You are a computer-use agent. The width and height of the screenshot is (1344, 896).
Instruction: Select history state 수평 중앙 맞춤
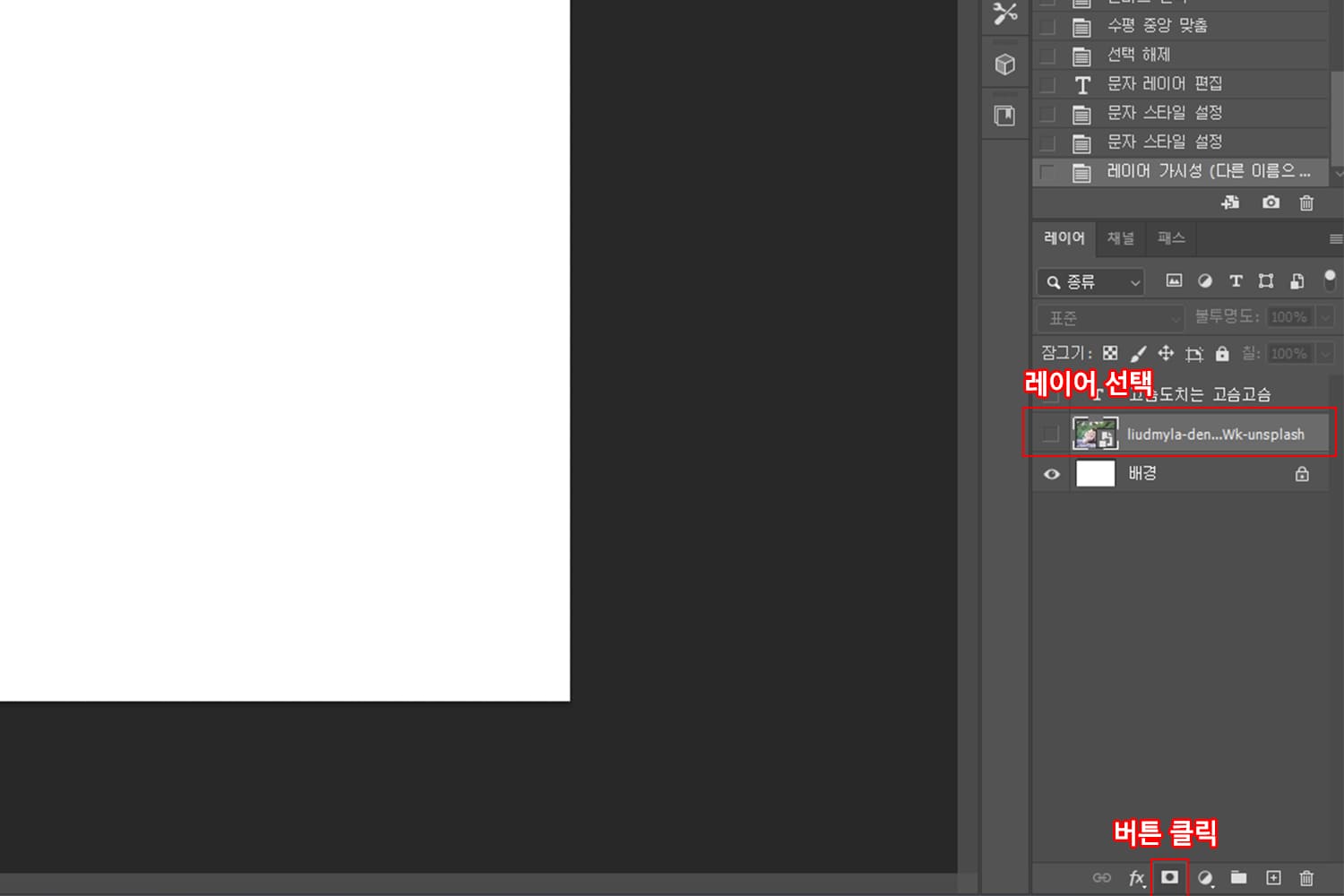(1180, 26)
